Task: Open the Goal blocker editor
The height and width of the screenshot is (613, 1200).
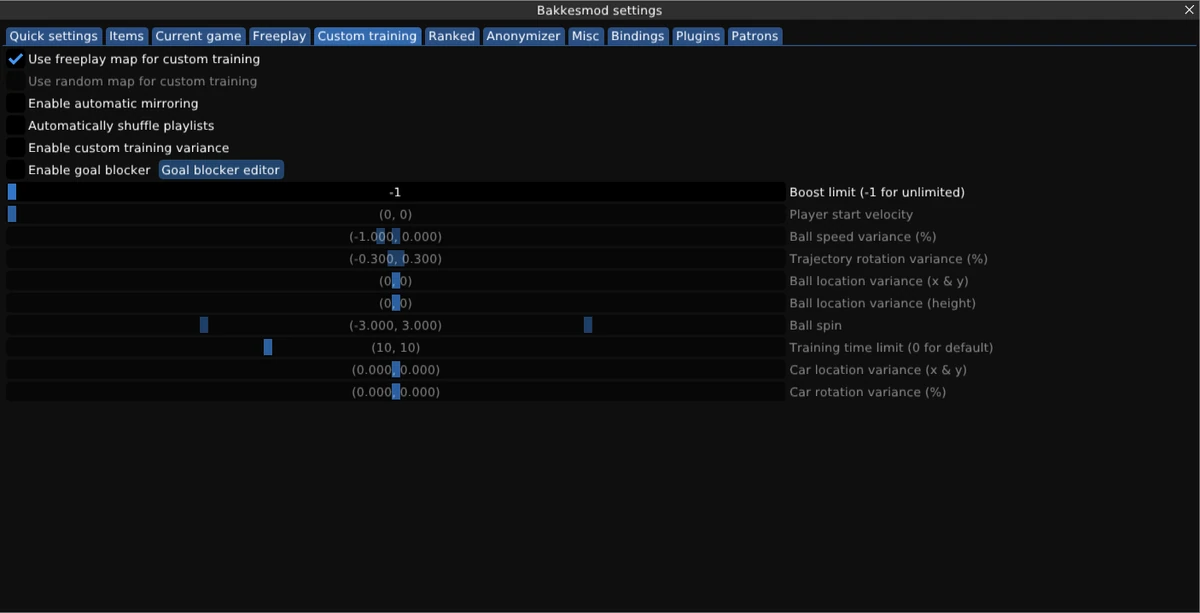Action: click(221, 169)
